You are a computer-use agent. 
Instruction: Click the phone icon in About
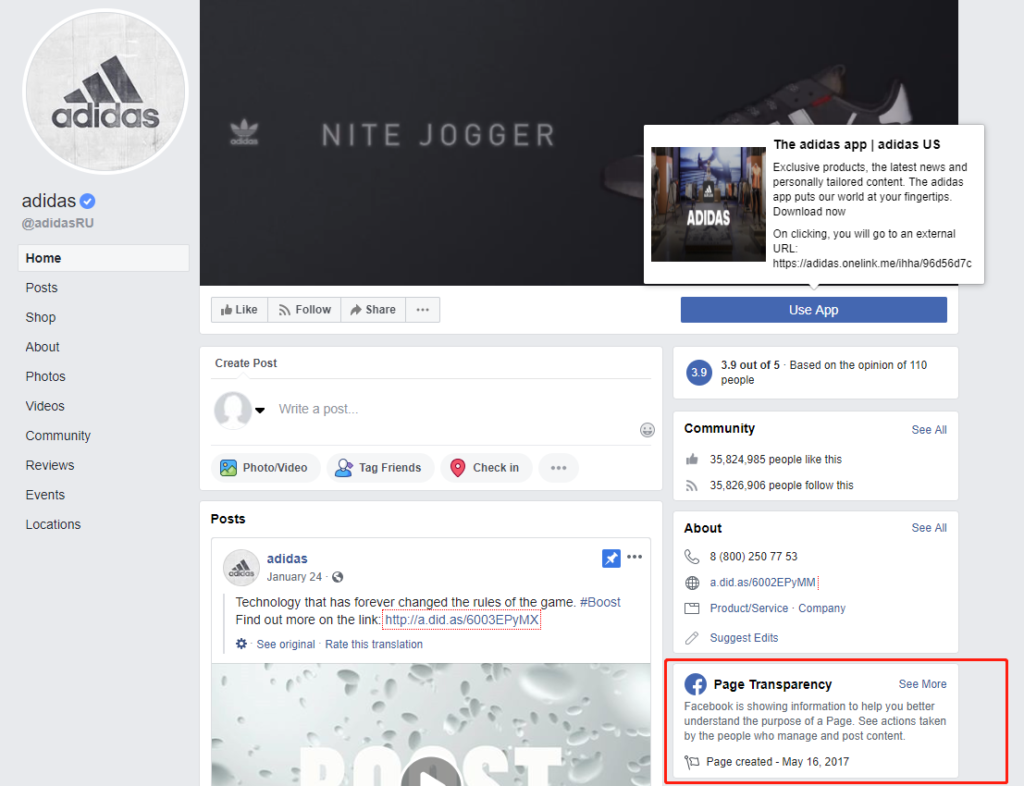692,557
